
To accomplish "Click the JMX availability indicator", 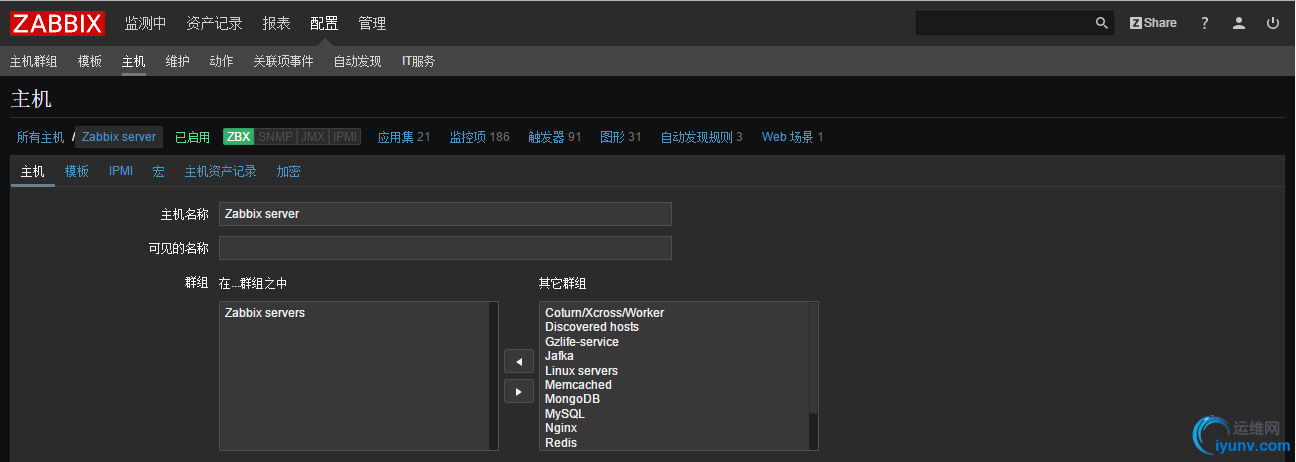I will coord(313,137).
